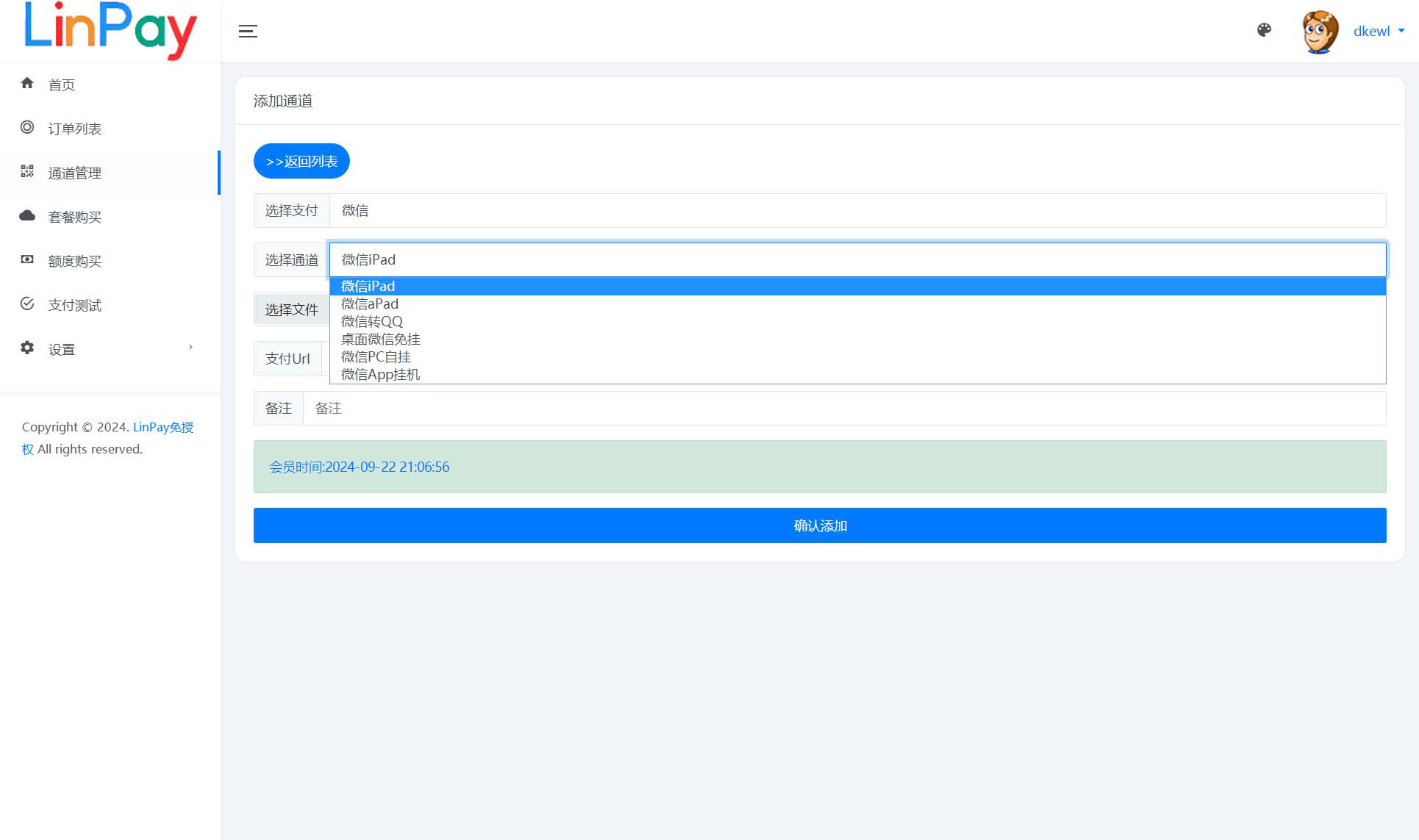Expand the 设置 submenu chevron
This screenshot has width=1419, height=840.
coord(190,347)
